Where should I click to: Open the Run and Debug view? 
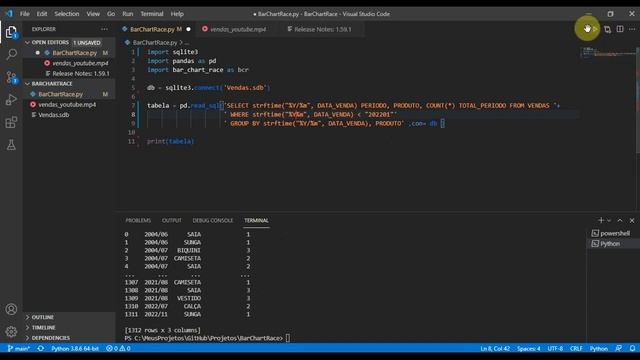coord(11,100)
